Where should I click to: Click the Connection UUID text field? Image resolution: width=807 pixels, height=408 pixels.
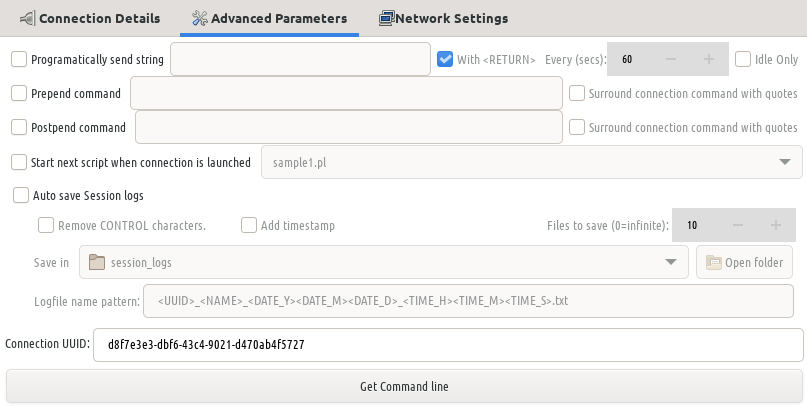[448, 345]
